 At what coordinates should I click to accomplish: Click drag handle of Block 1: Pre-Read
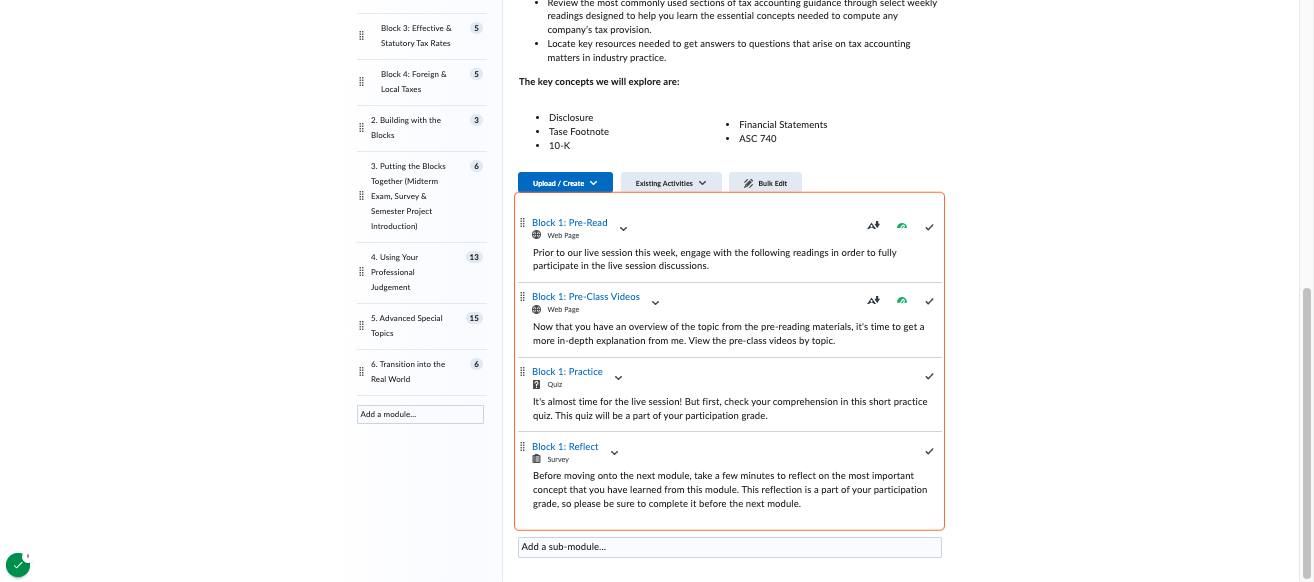coord(522,223)
